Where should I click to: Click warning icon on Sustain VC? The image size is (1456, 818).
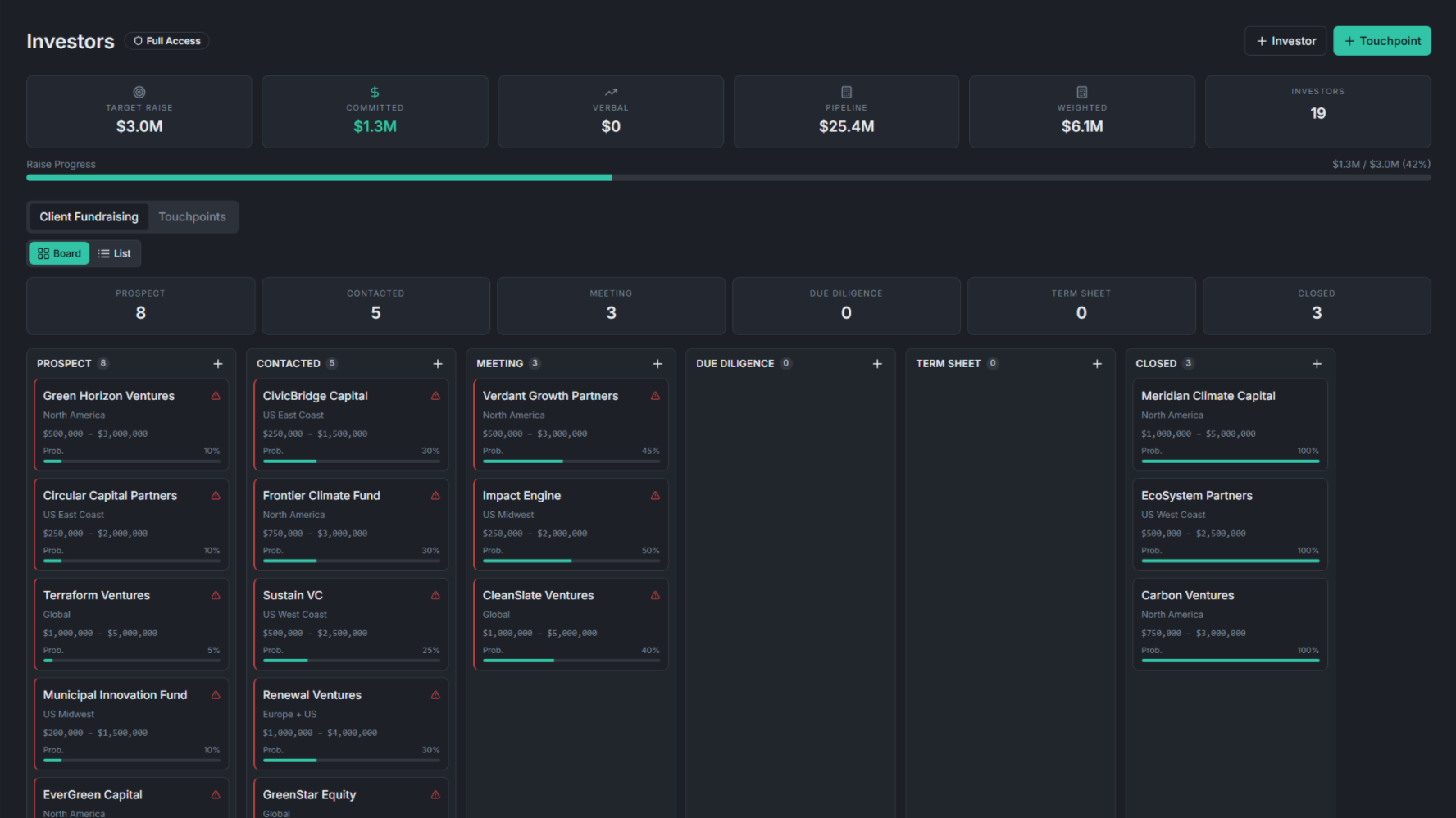[435, 596]
